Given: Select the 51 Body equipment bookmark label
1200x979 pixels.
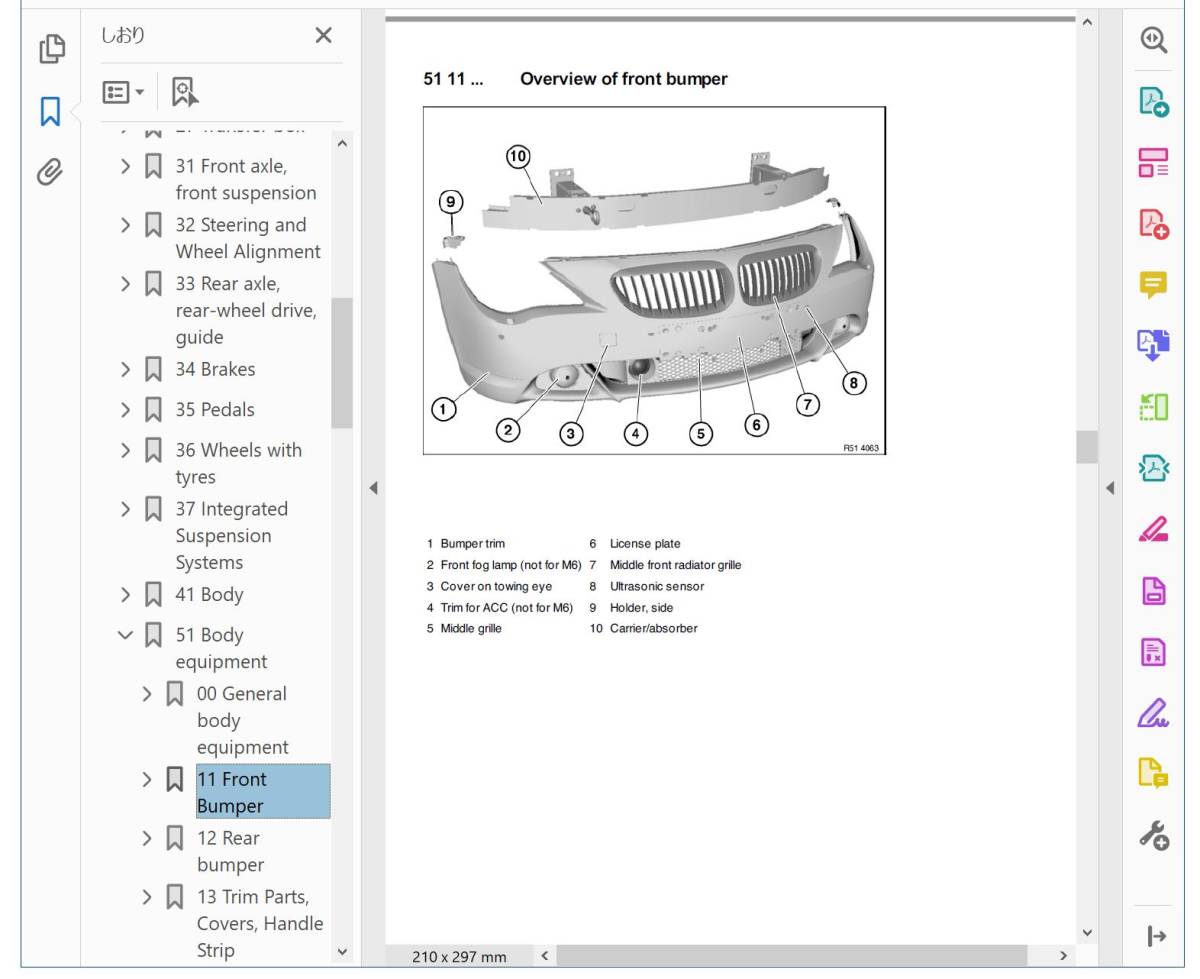Looking at the screenshot, I should pyautogui.click(x=221, y=648).
